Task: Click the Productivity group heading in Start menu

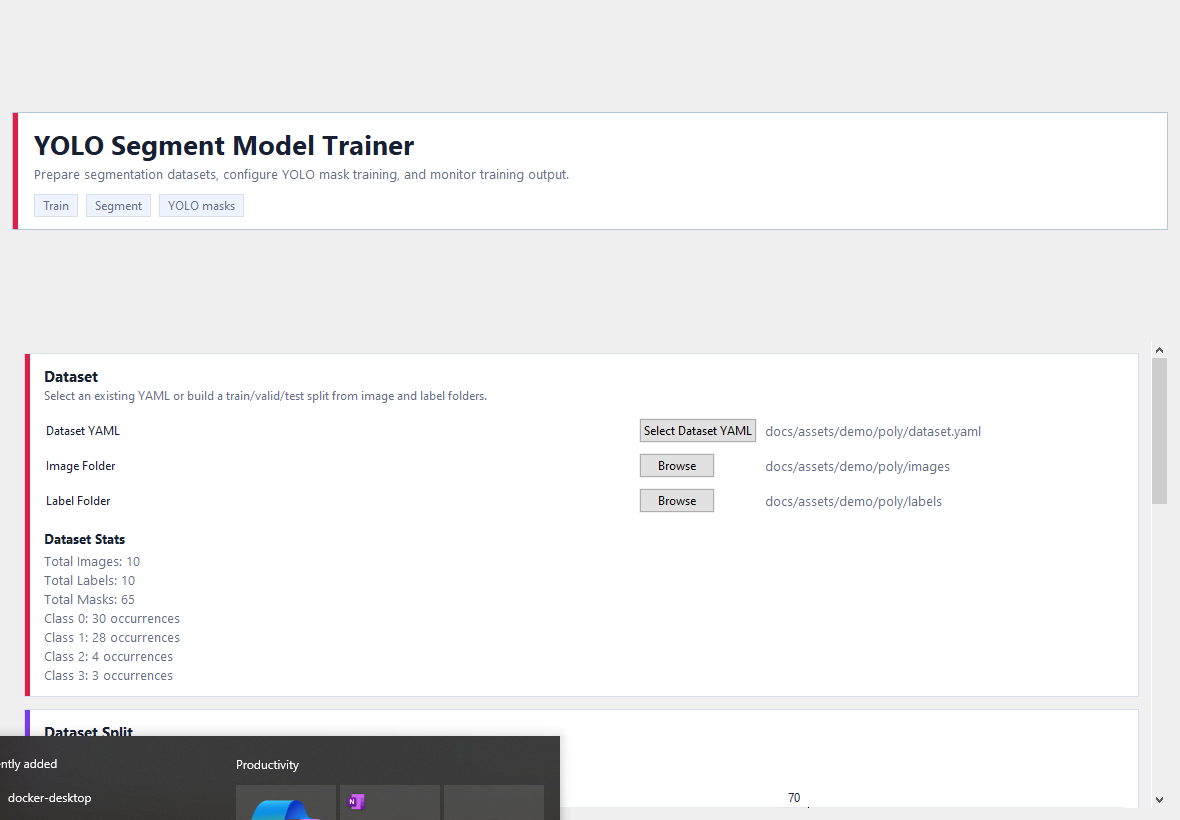Action: click(x=267, y=764)
